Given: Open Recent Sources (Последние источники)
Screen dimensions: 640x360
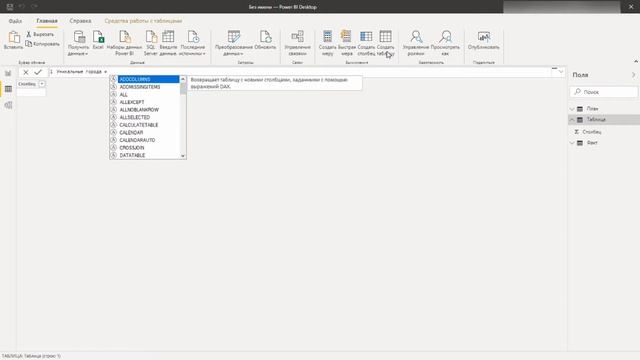Looking at the screenshot, I should pyautogui.click(x=192, y=42).
